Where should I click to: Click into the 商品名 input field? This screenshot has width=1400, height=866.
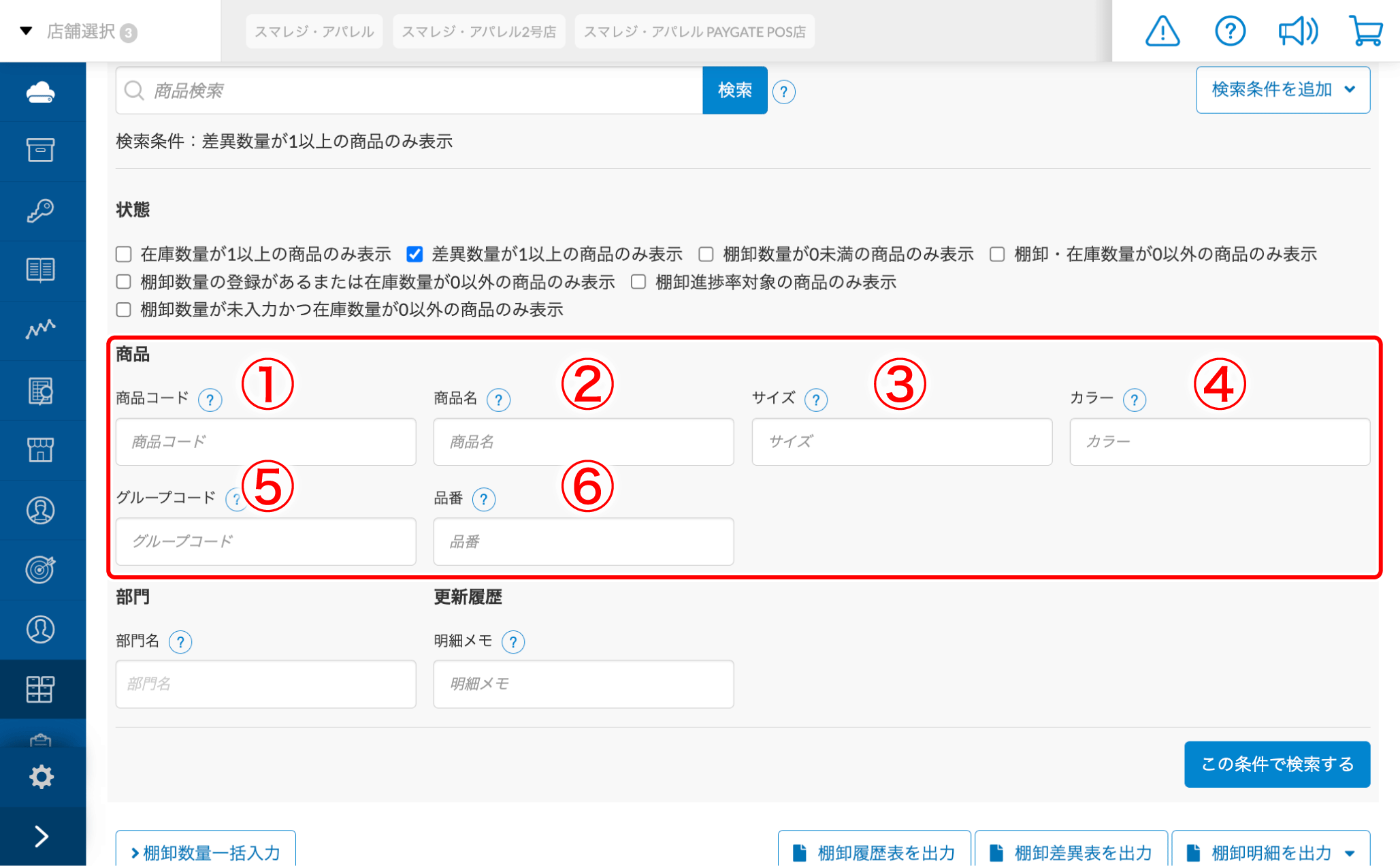pos(583,442)
